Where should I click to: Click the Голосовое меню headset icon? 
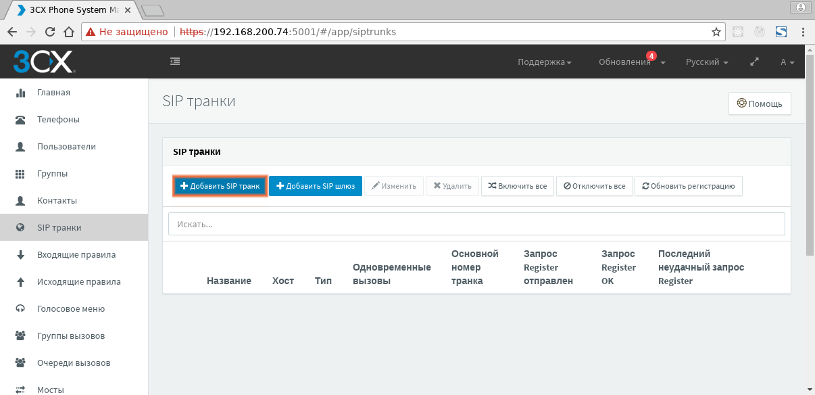point(20,309)
